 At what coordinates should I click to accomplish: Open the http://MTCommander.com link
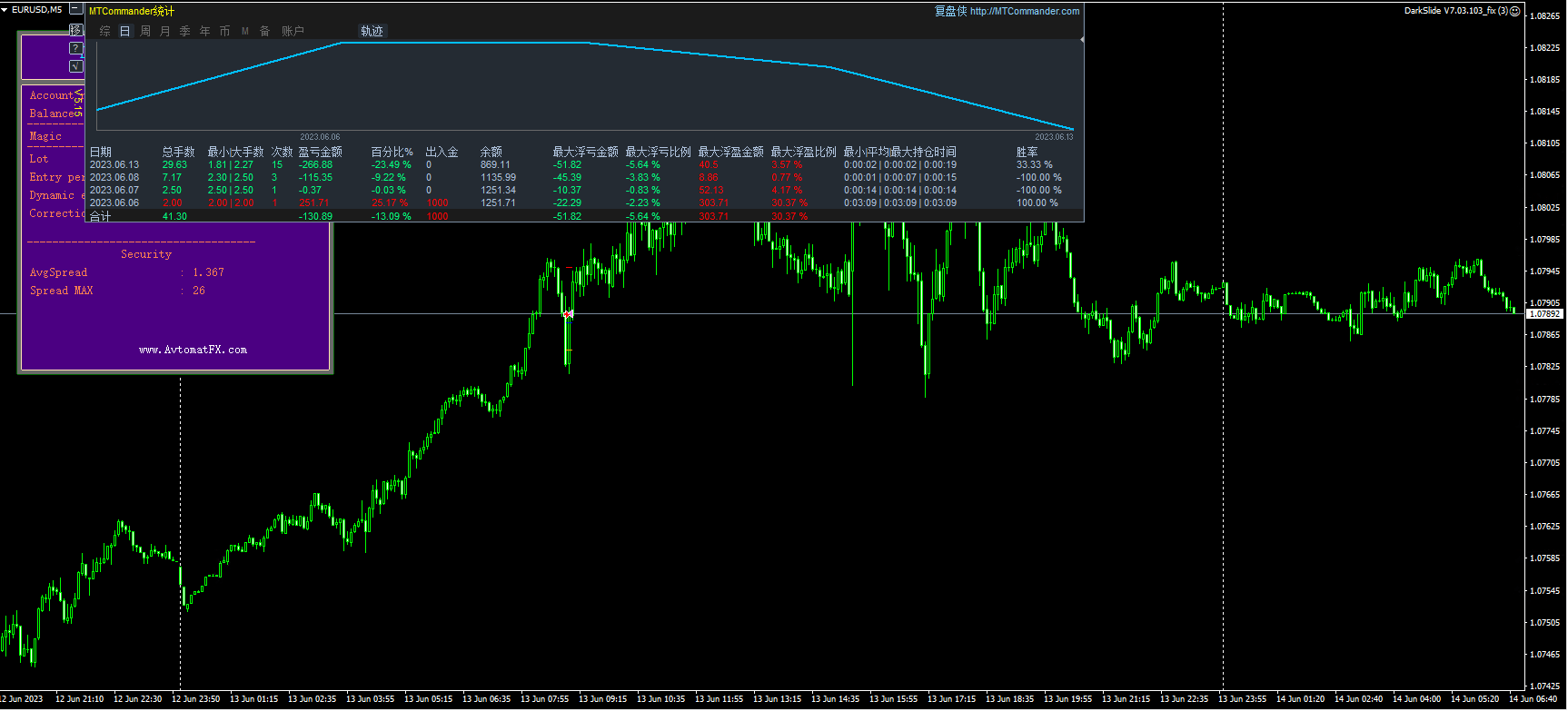point(1024,11)
